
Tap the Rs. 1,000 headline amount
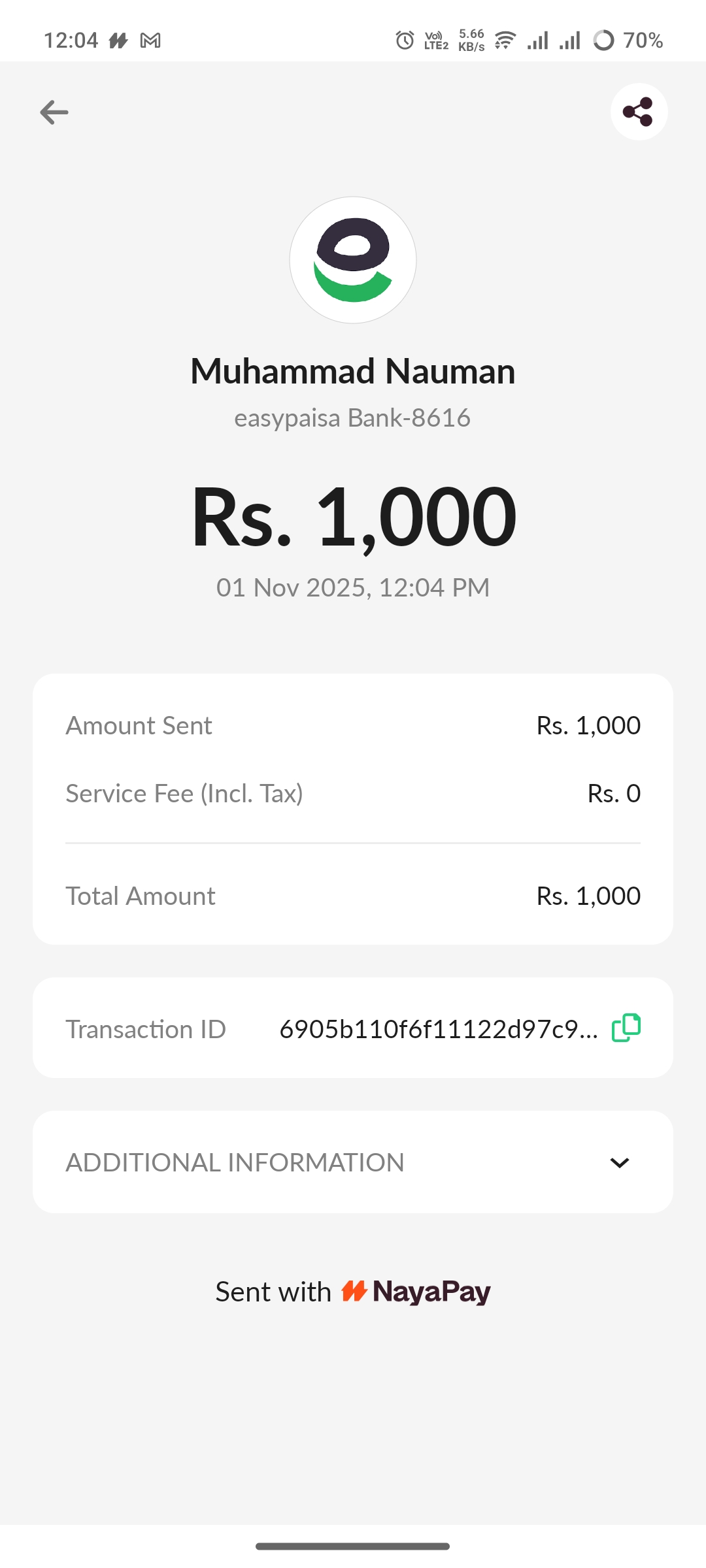[x=353, y=517]
